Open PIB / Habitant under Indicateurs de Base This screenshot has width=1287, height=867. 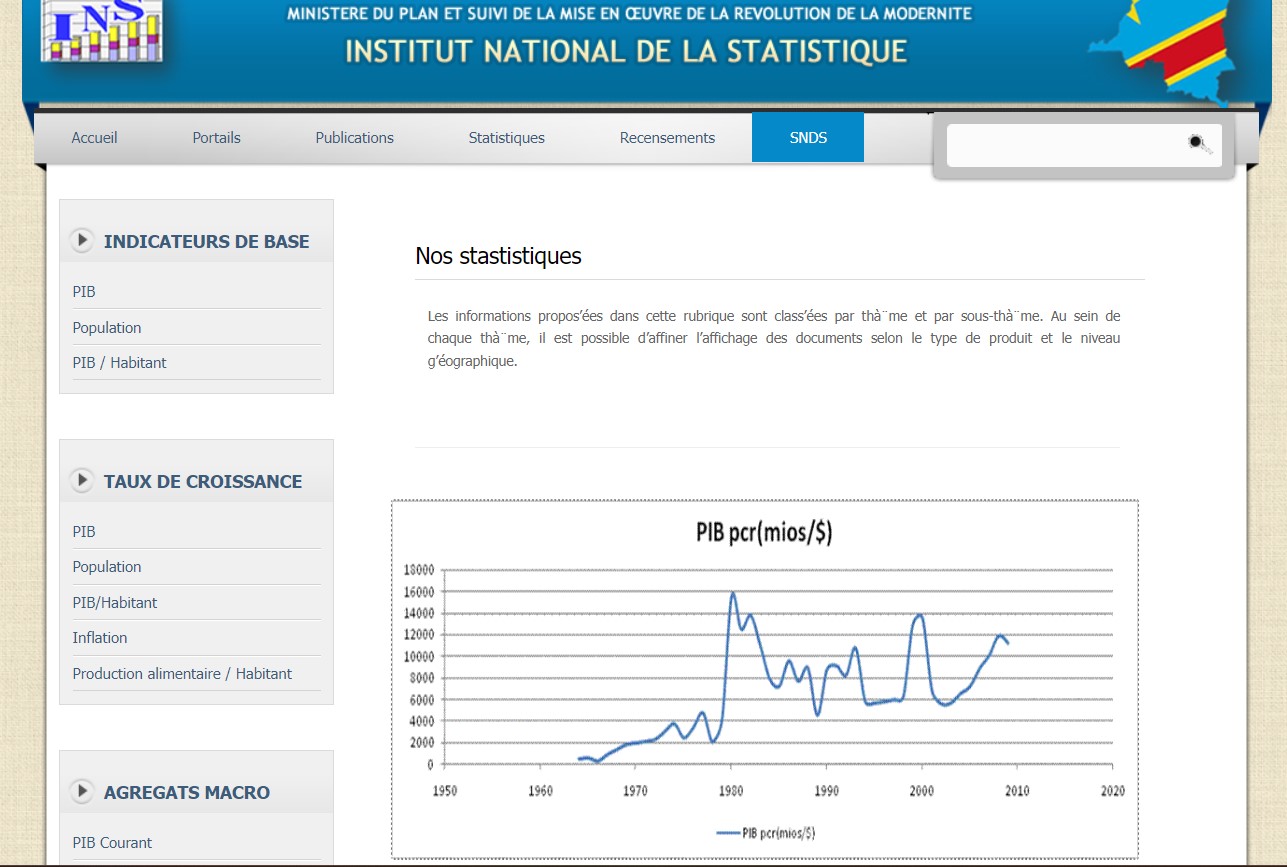pyautogui.click(x=119, y=363)
